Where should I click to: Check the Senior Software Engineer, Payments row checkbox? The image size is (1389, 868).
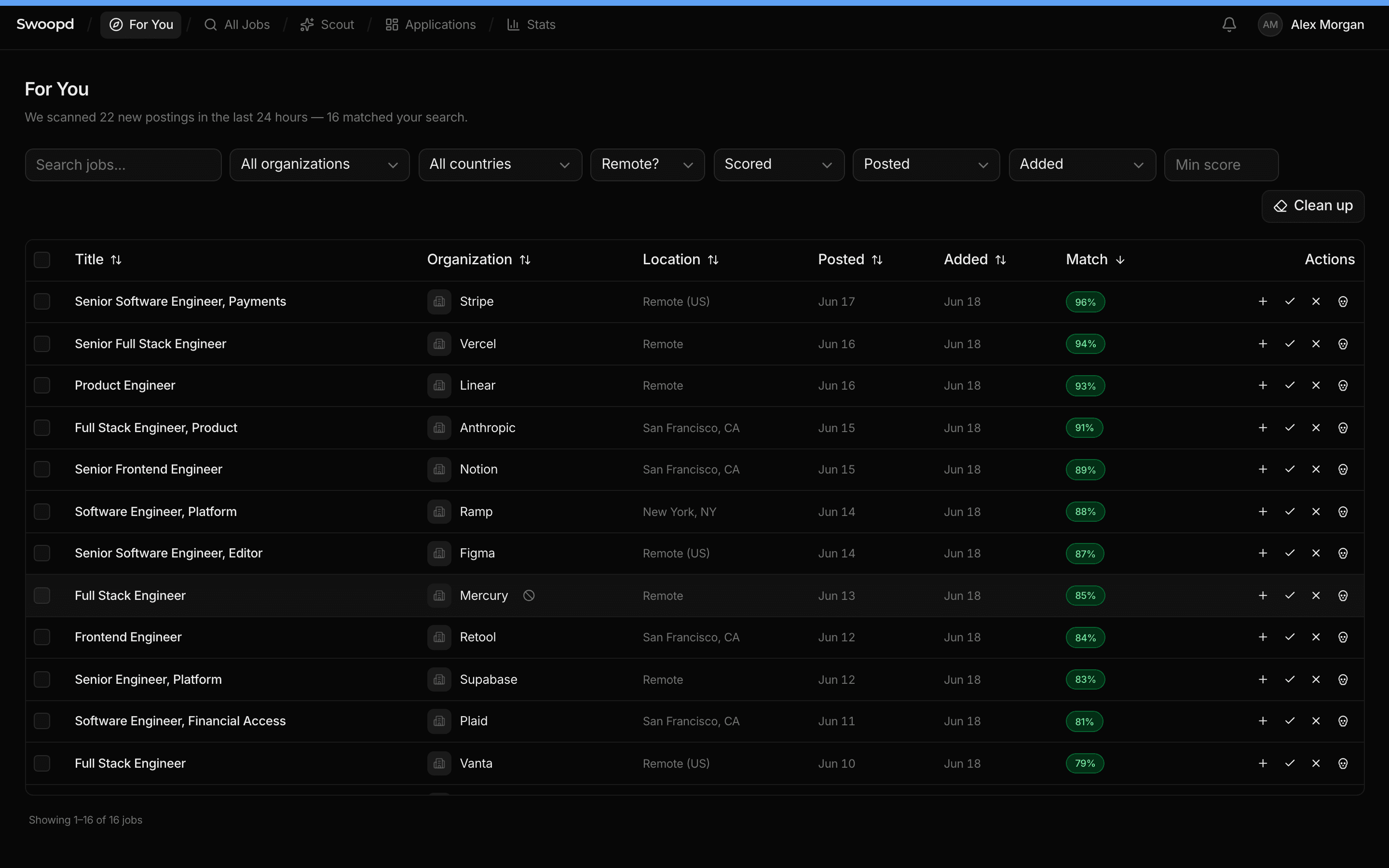pyautogui.click(x=42, y=301)
